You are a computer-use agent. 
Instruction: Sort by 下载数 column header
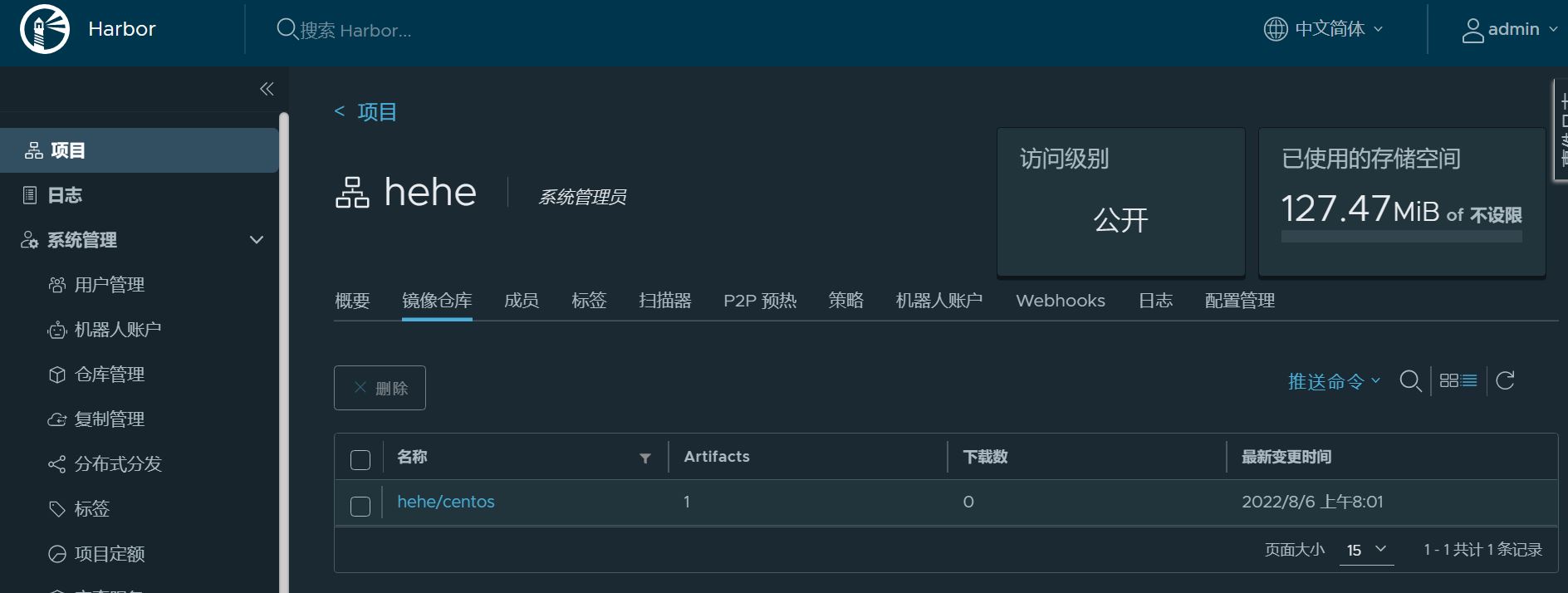pyautogui.click(x=985, y=456)
